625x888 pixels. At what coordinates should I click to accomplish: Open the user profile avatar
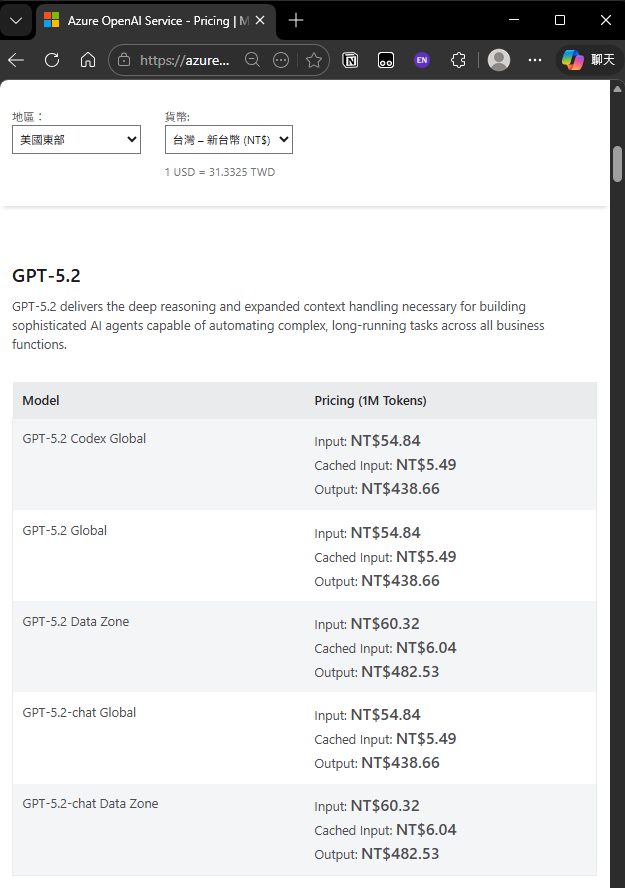click(x=499, y=60)
